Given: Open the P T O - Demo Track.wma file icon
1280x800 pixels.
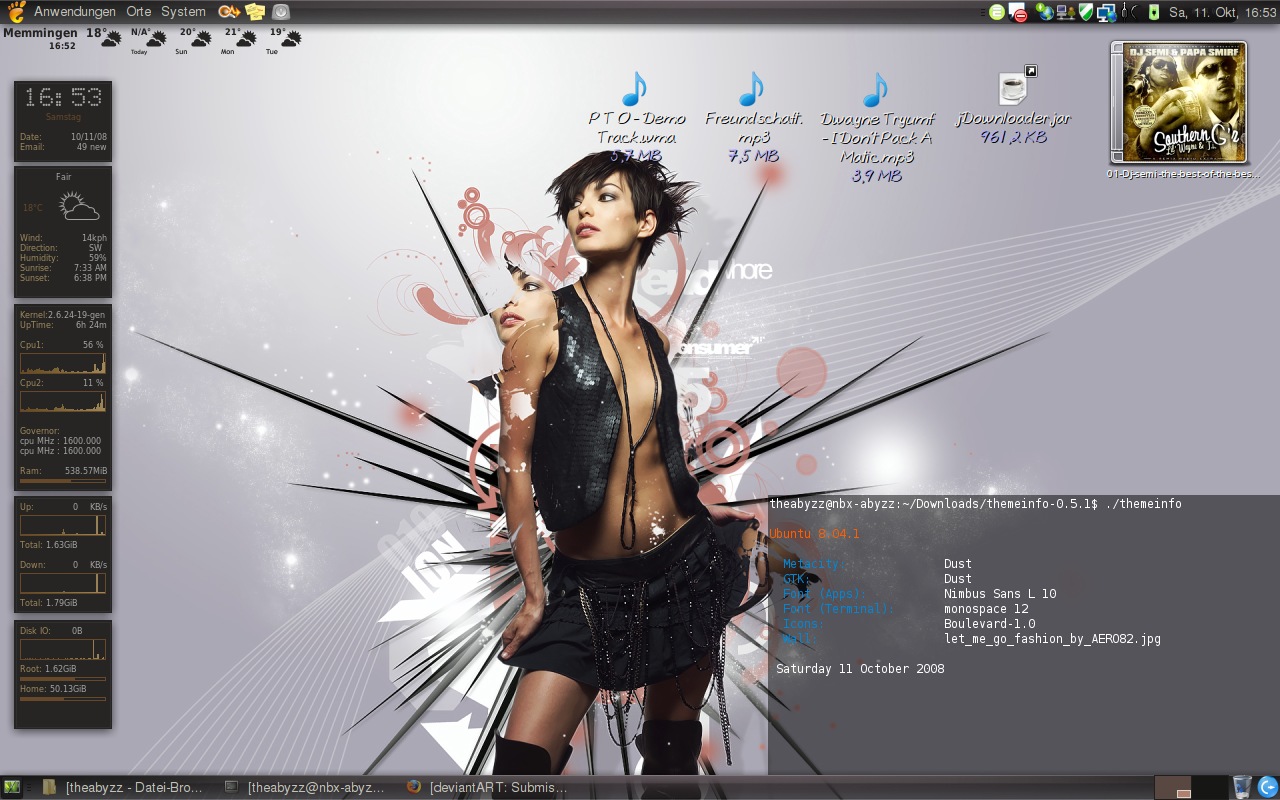Looking at the screenshot, I should point(634,89).
